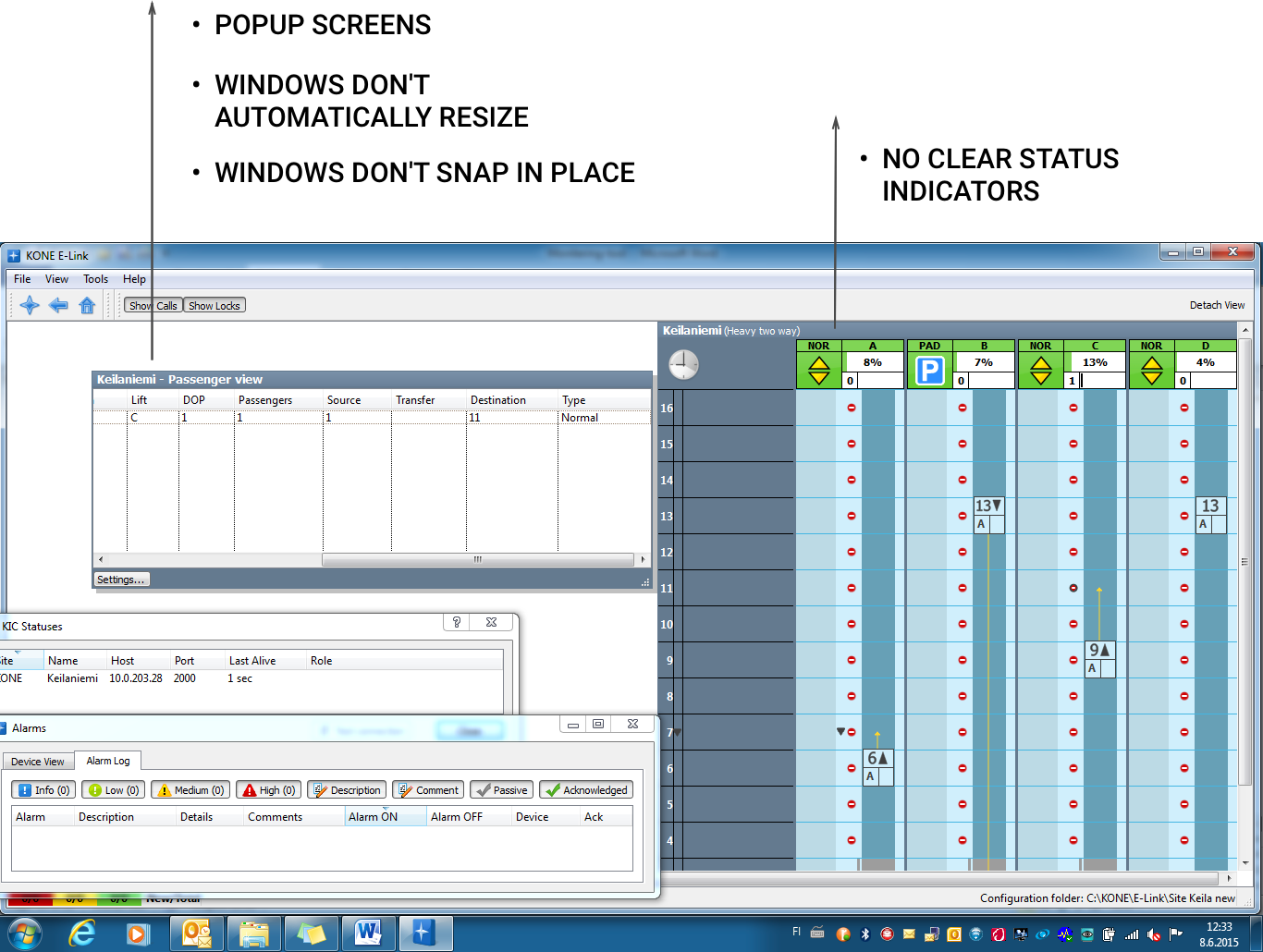
Task: Open the Tools menu
Action: click(x=95, y=279)
